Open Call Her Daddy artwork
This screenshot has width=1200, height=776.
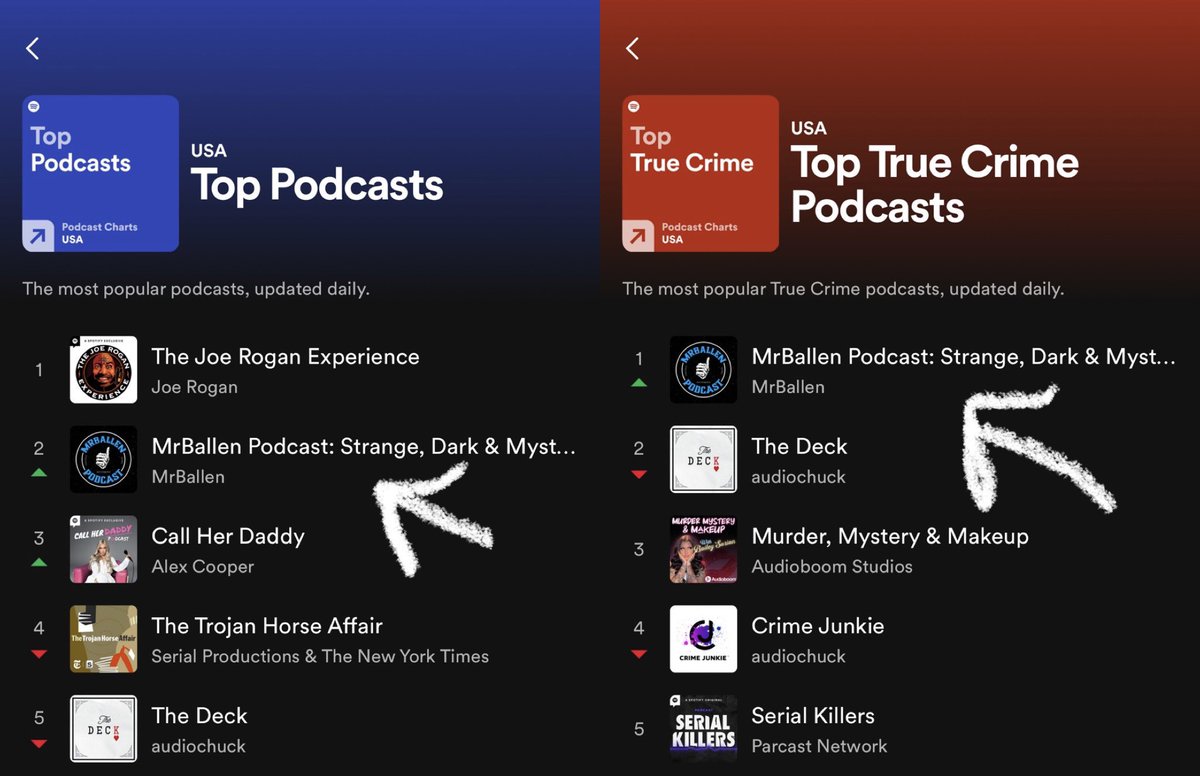pyautogui.click(x=103, y=549)
